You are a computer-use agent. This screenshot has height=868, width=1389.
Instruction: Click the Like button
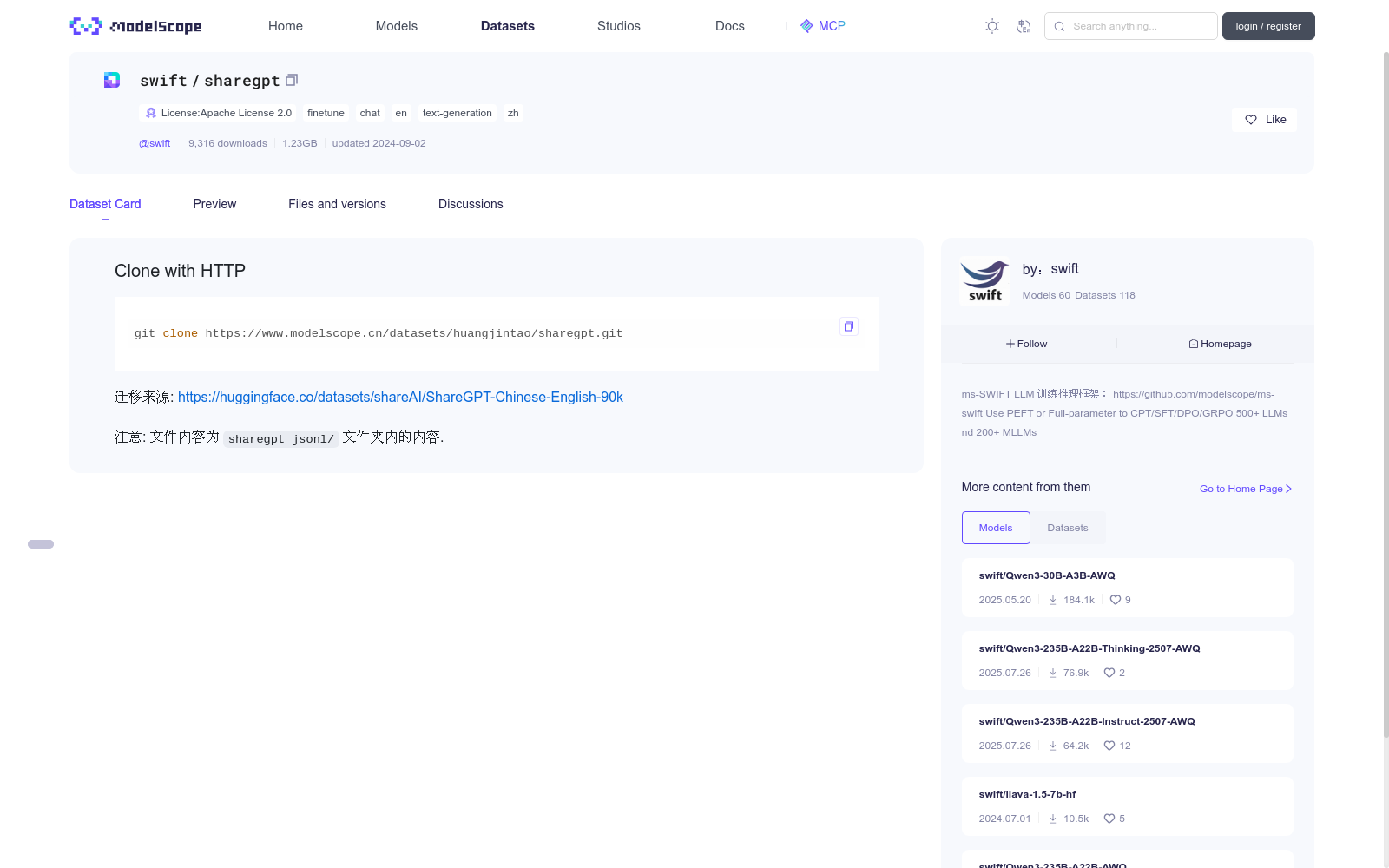tap(1264, 120)
